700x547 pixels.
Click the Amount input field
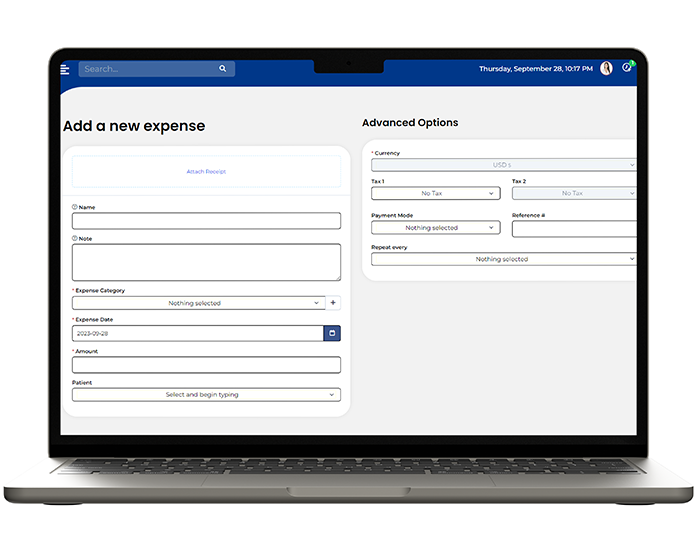click(x=206, y=365)
